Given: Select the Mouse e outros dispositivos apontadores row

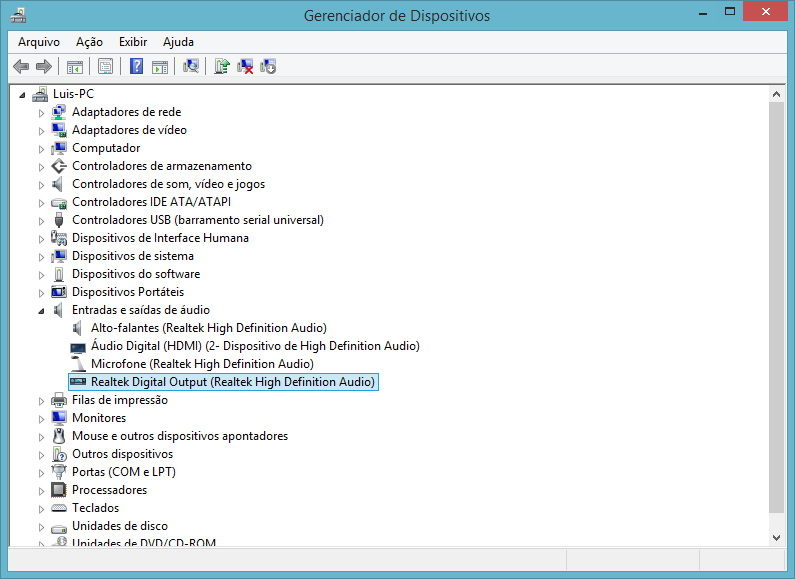Looking at the screenshot, I should pos(180,436).
